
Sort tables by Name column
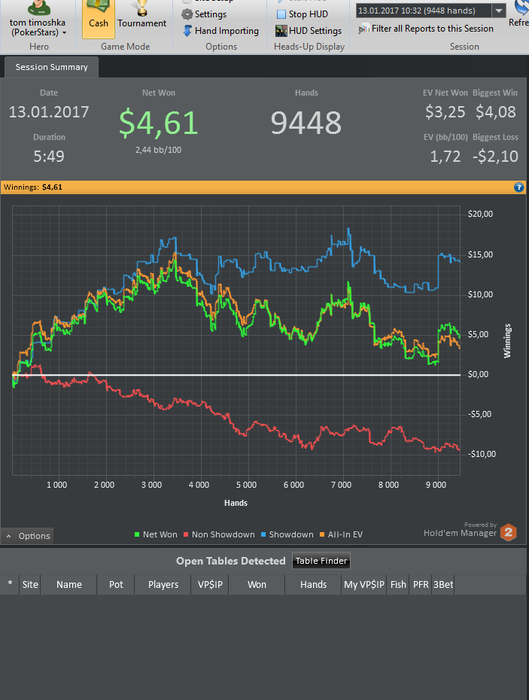[69, 584]
